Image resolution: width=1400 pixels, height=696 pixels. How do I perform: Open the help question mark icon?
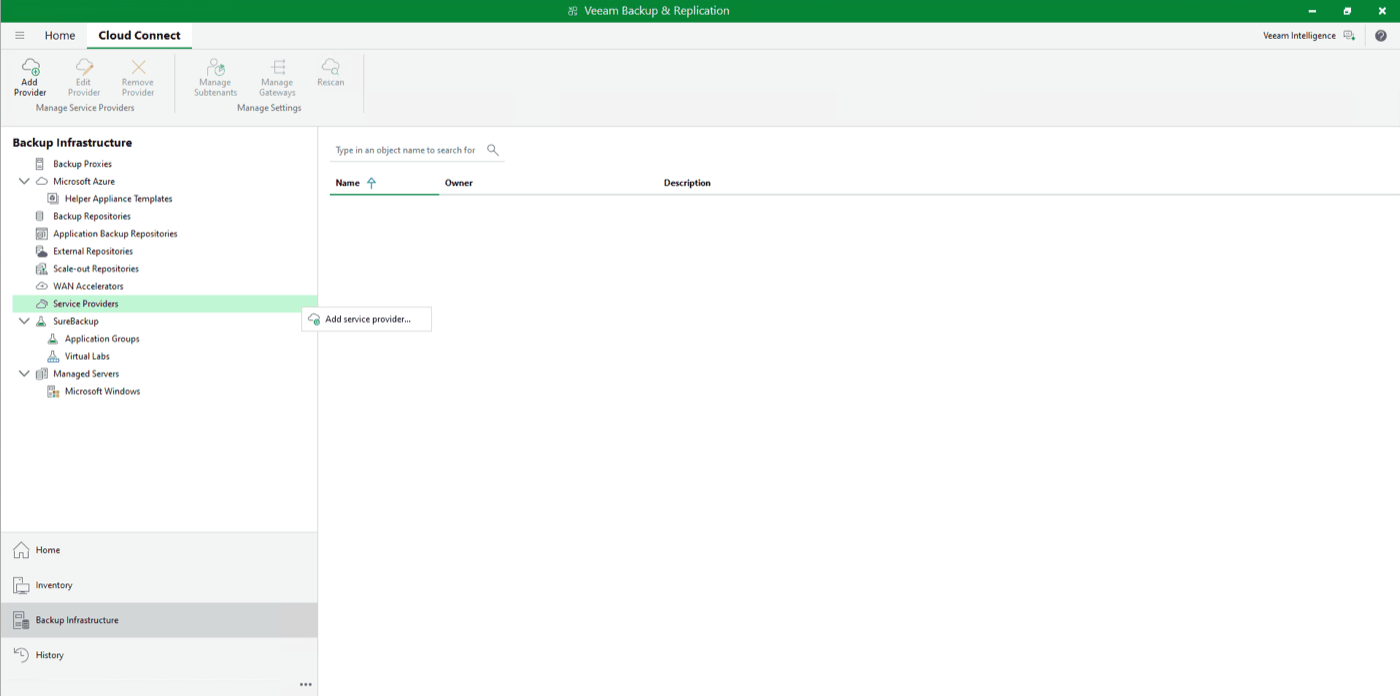point(1381,35)
